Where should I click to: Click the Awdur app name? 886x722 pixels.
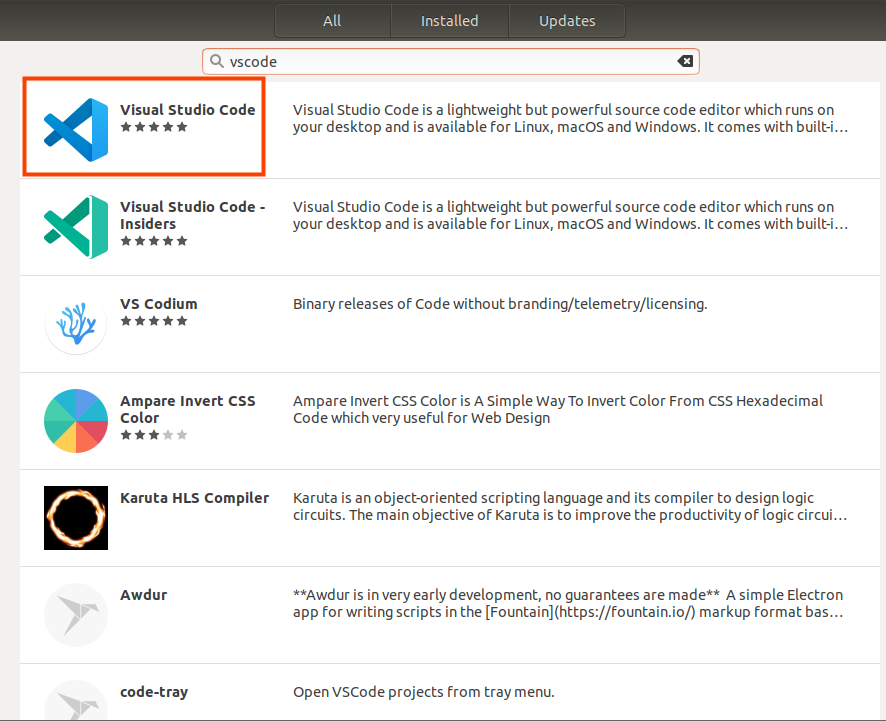click(x=143, y=595)
